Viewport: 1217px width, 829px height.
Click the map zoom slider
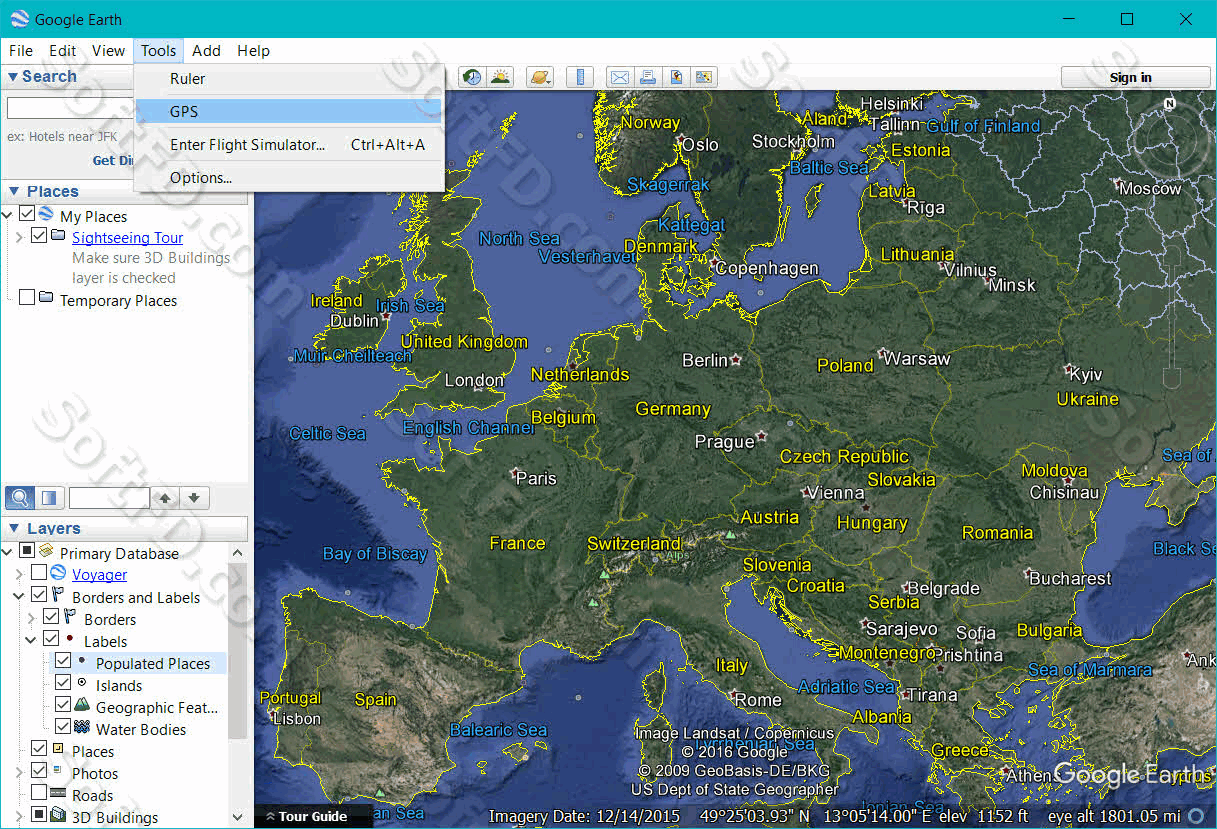point(1172,315)
